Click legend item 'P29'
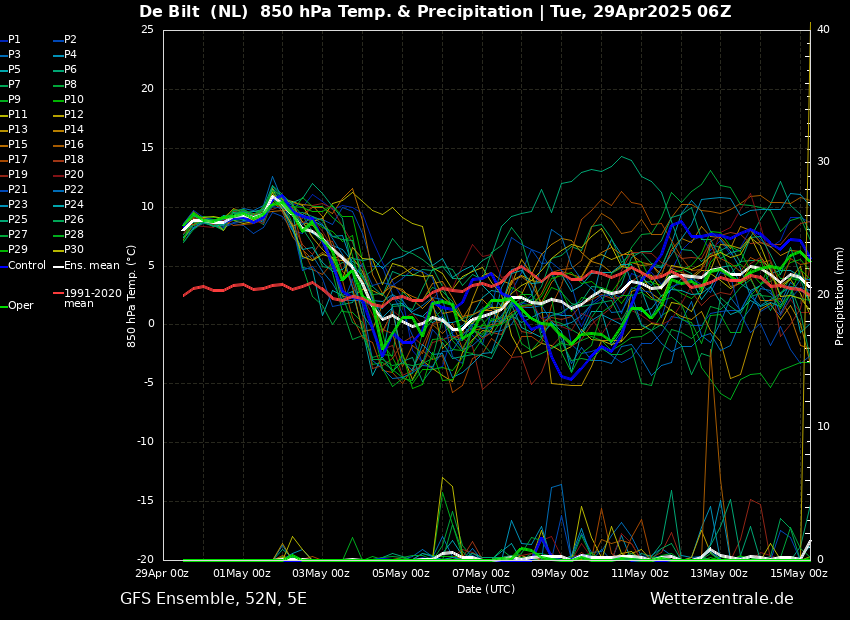The image size is (850, 620). [x=17, y=249]
